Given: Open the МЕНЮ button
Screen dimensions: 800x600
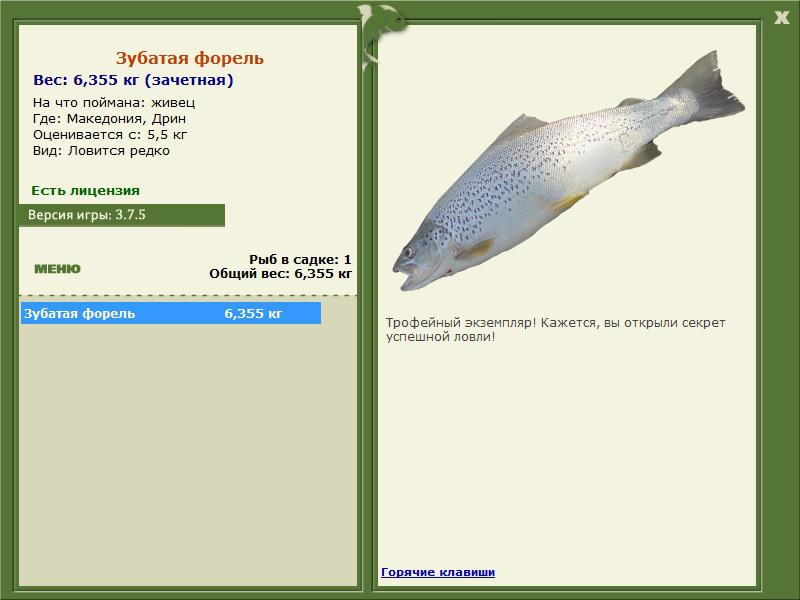Looking at the screenshot, I should coord(57,269).
